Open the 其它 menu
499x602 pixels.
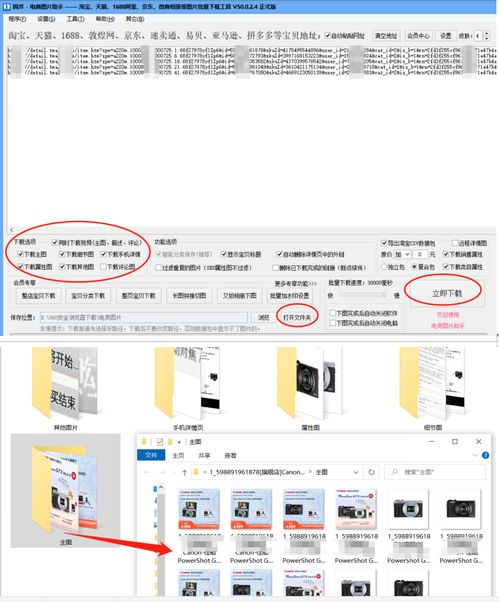(x=135, y=19)
